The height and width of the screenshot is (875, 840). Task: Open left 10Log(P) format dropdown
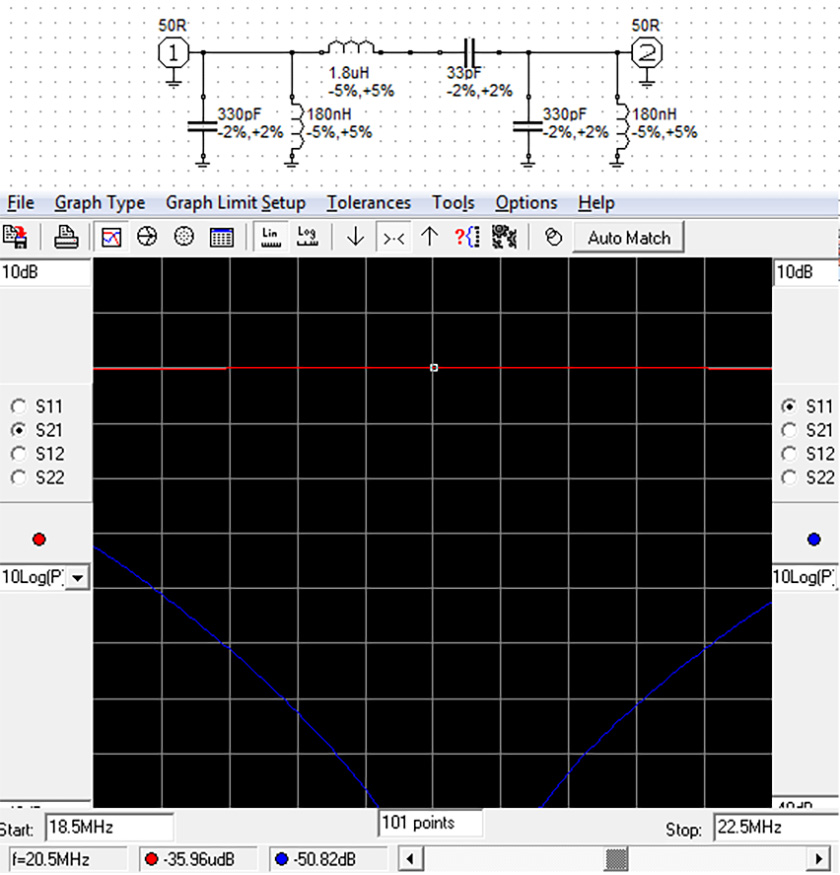78,577
